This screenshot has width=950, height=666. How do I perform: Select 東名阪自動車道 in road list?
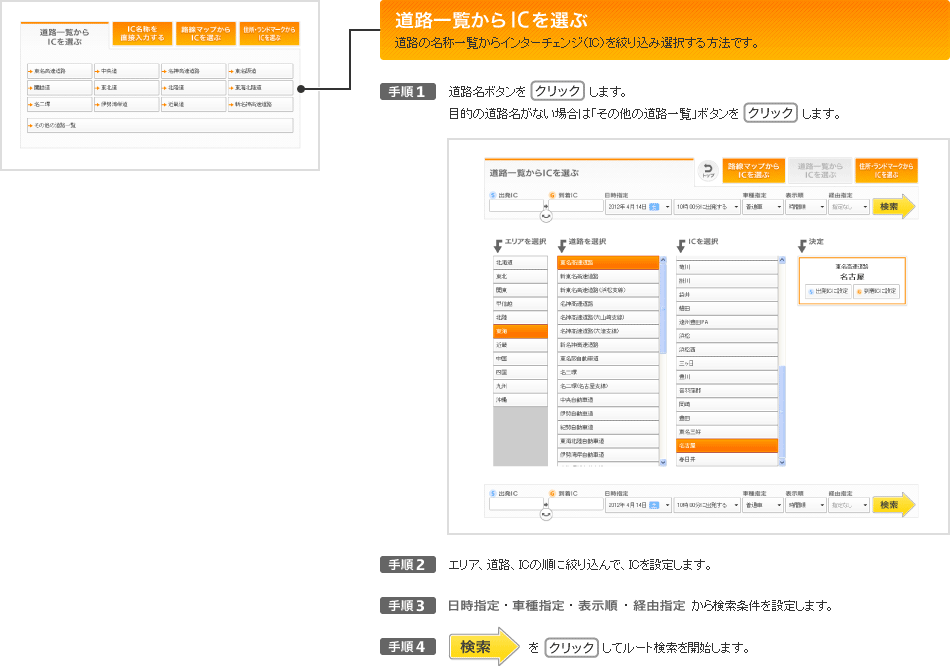[608, 358]
